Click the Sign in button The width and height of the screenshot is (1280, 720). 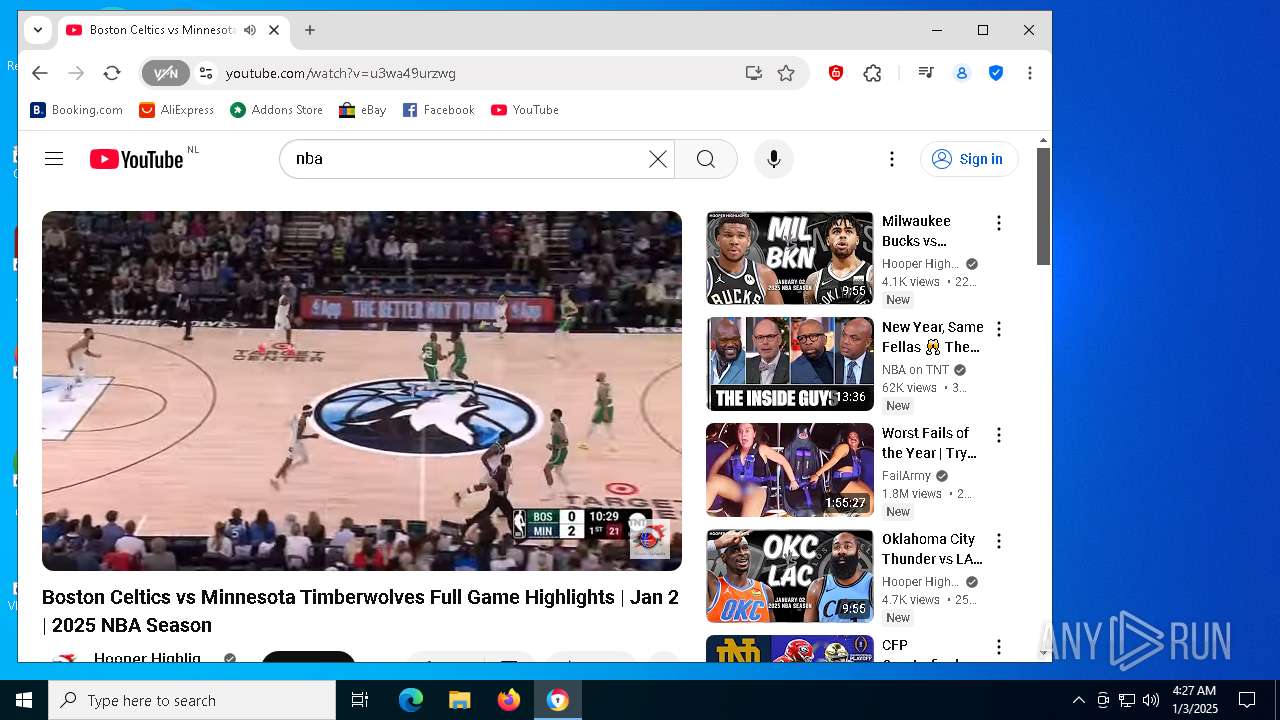coord(969,159)
